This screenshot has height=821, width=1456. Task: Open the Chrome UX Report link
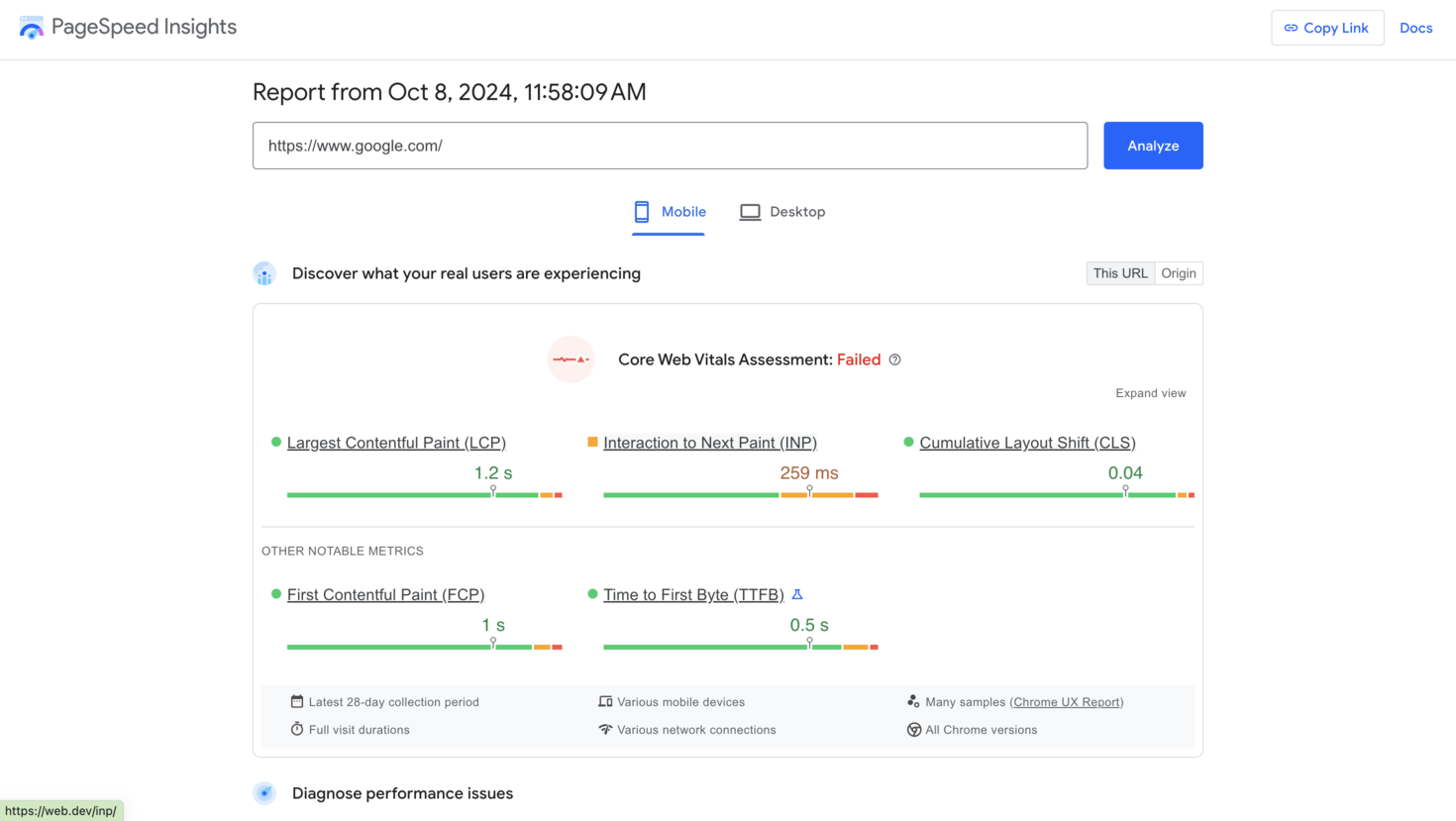[1066, 701]
